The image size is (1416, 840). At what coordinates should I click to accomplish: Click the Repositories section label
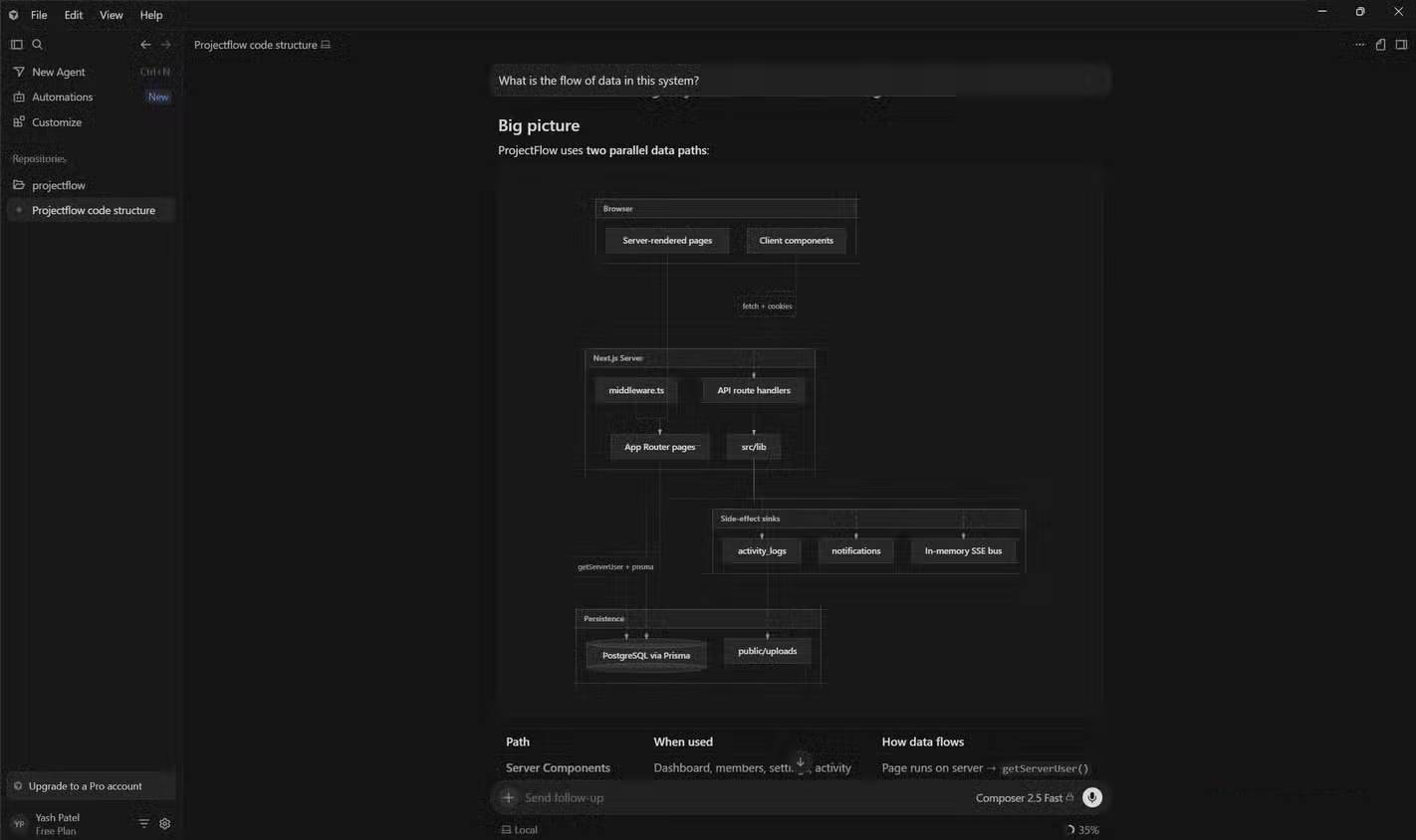39,159
